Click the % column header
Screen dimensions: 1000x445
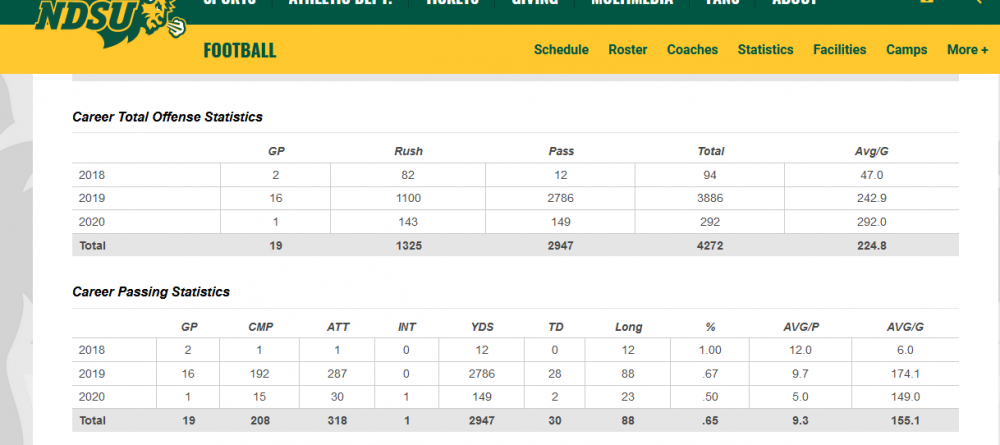(x=710, y=327)
